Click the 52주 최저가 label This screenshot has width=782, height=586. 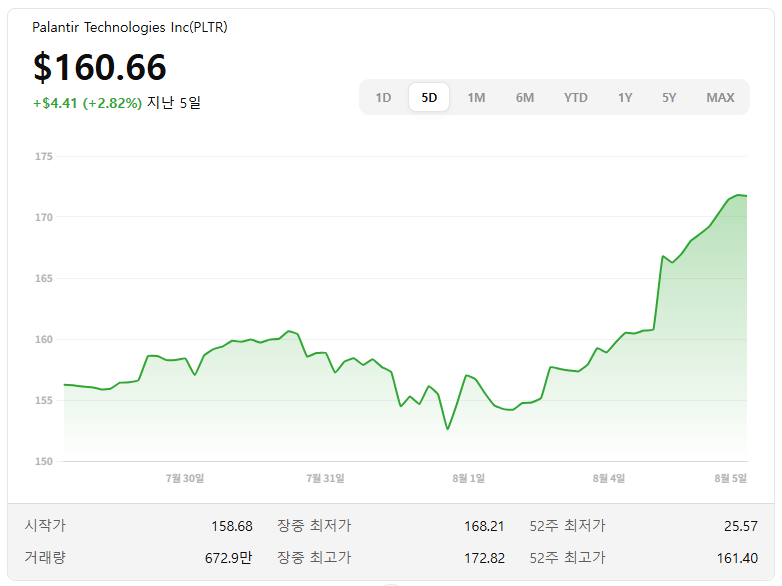[x=568, y=525]
